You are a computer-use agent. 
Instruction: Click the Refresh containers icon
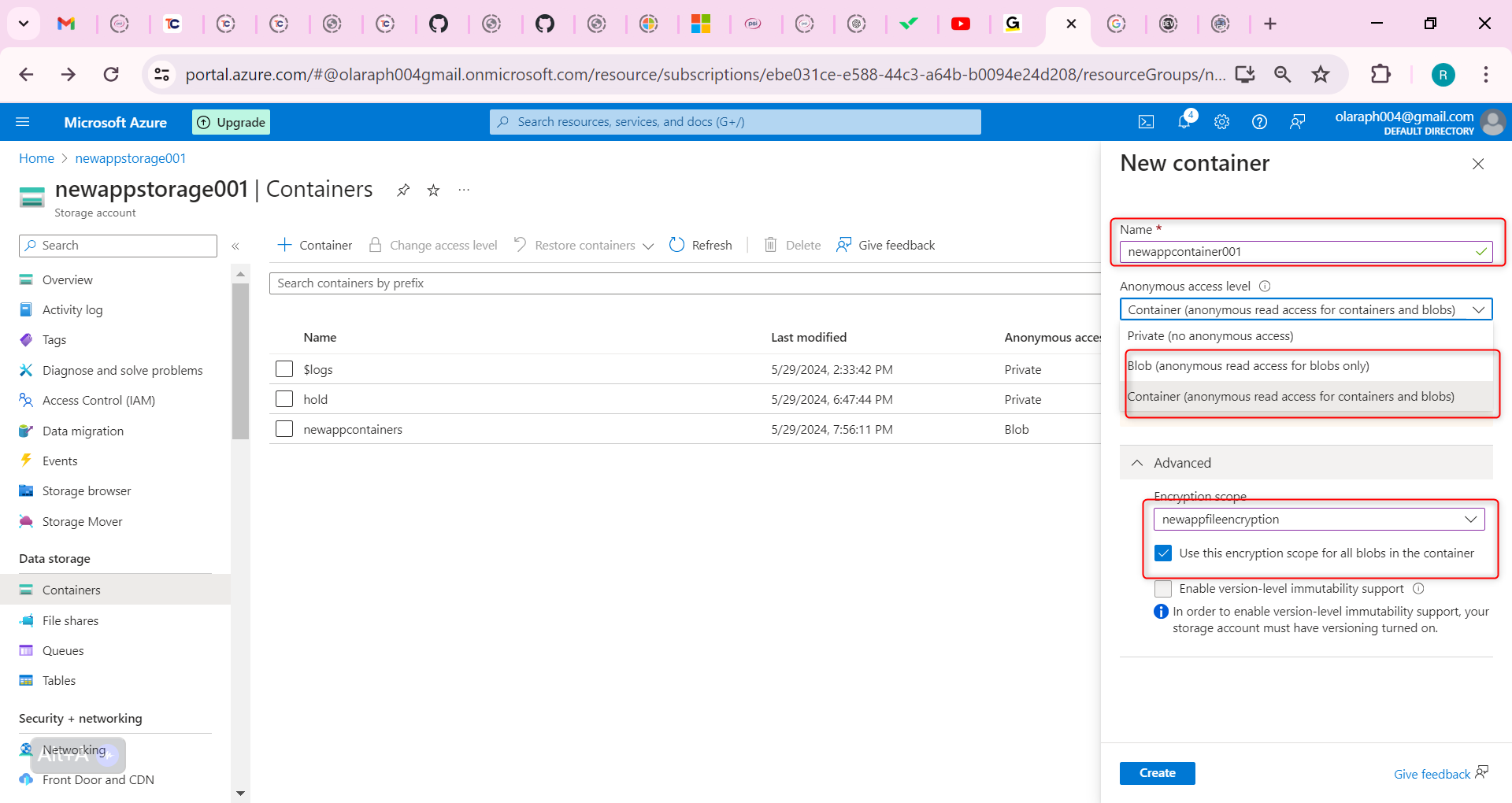677,245
